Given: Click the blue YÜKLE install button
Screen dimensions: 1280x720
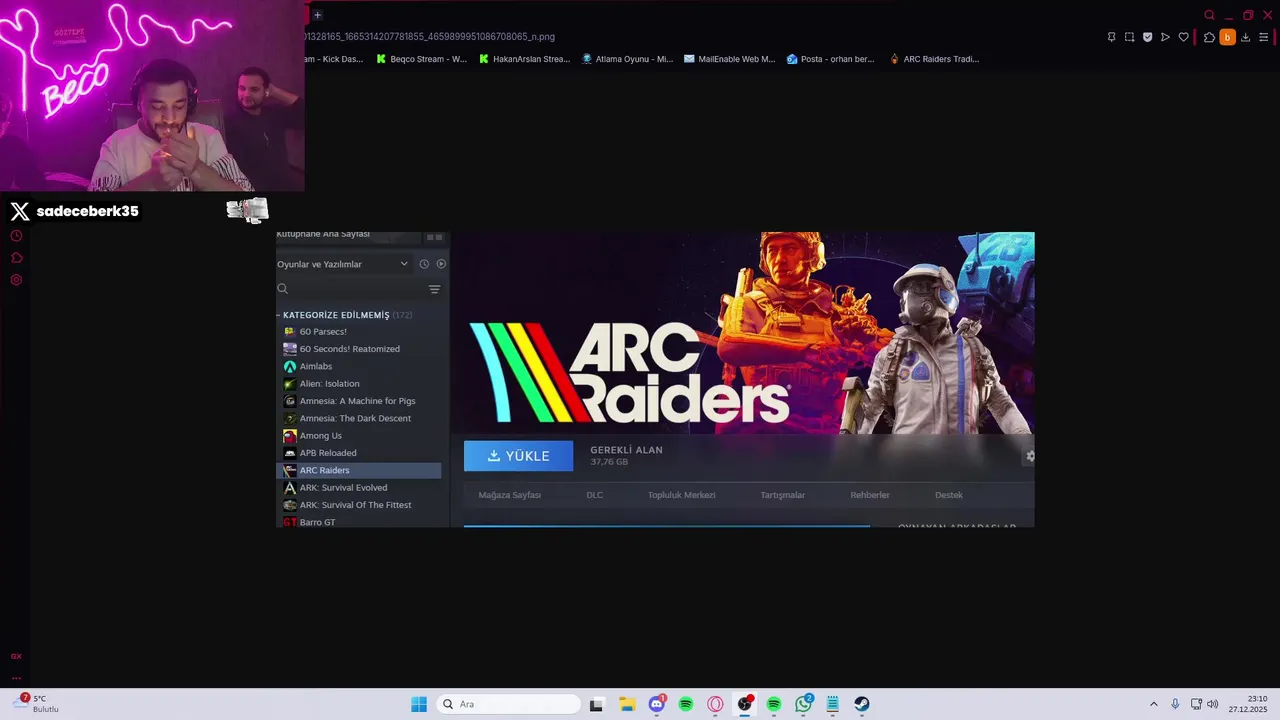Looking at the screenshot, I should coord(518,456).
